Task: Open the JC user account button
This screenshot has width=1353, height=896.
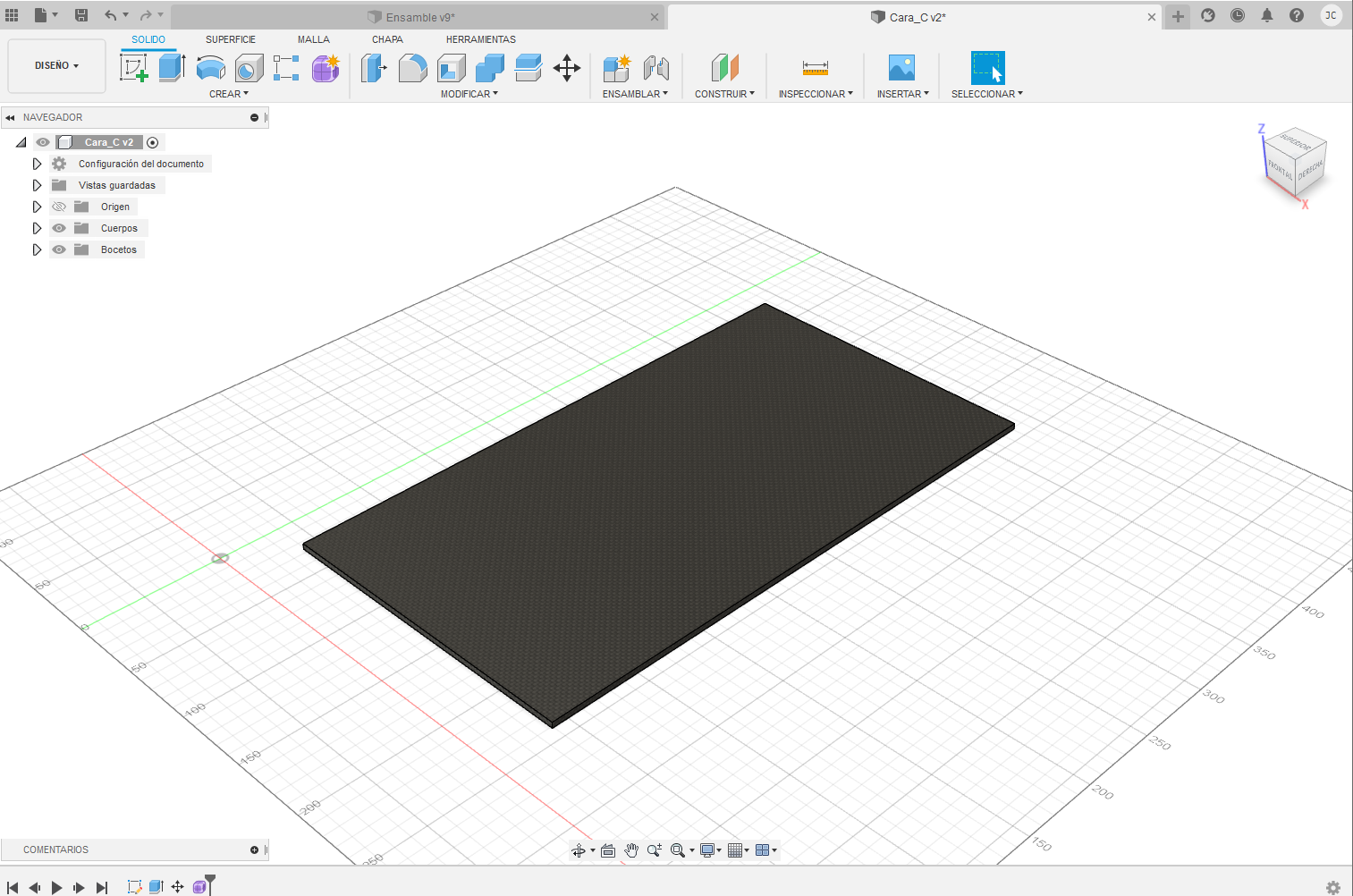Action: [x=1331, y=15]
